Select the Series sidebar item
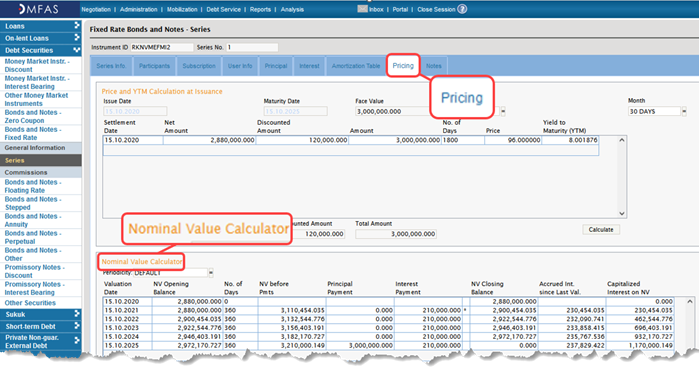Screen dimensions: 699x367 (x=41, y=161)
